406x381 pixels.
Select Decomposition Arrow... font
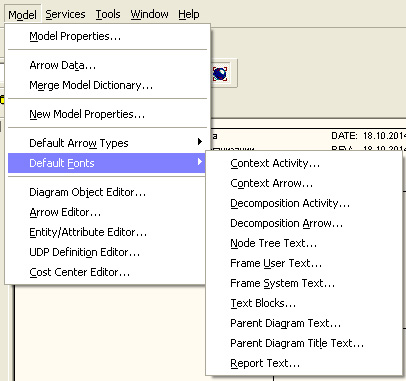click(304, 223)
